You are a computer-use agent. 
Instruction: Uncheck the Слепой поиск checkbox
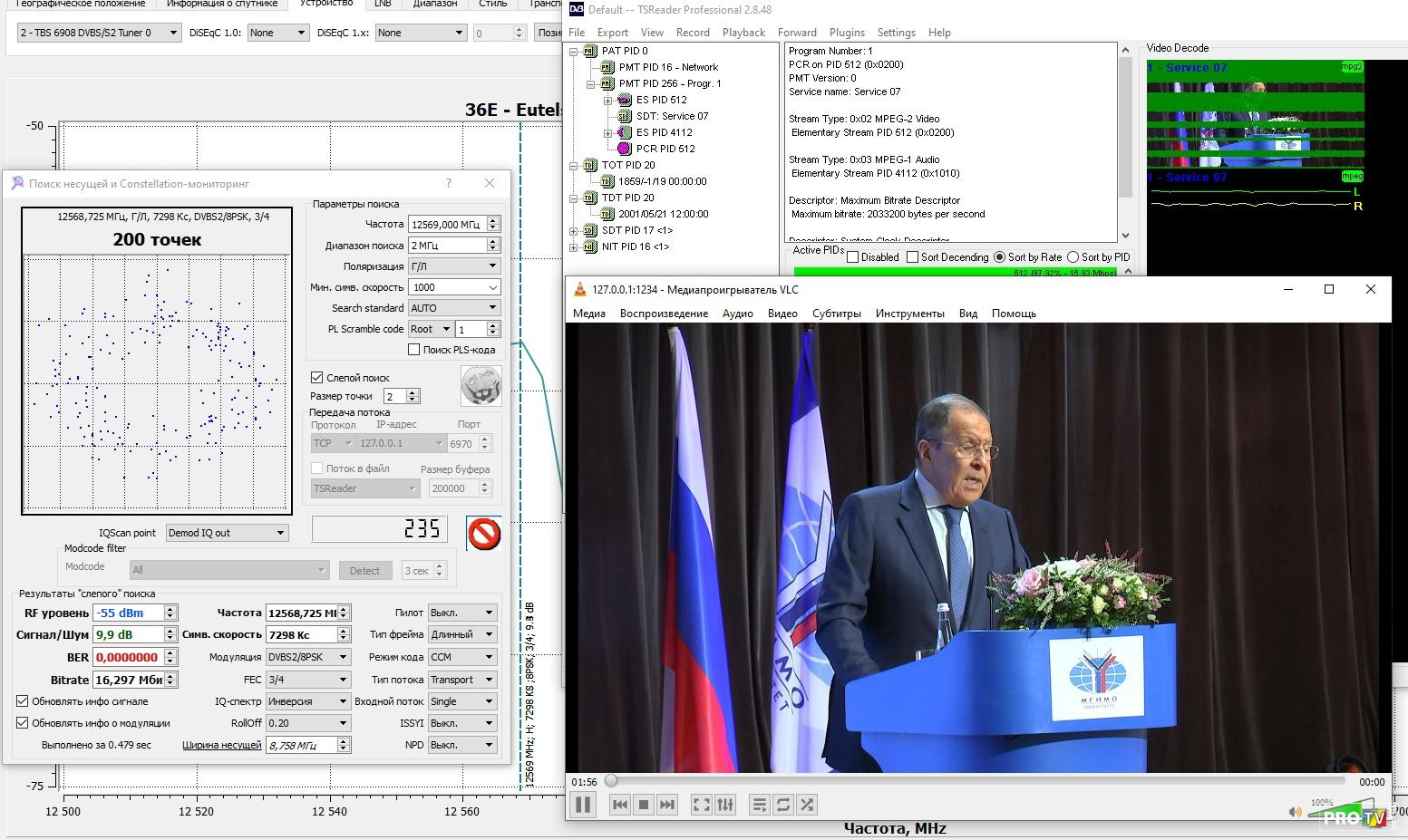pos(317,378)
